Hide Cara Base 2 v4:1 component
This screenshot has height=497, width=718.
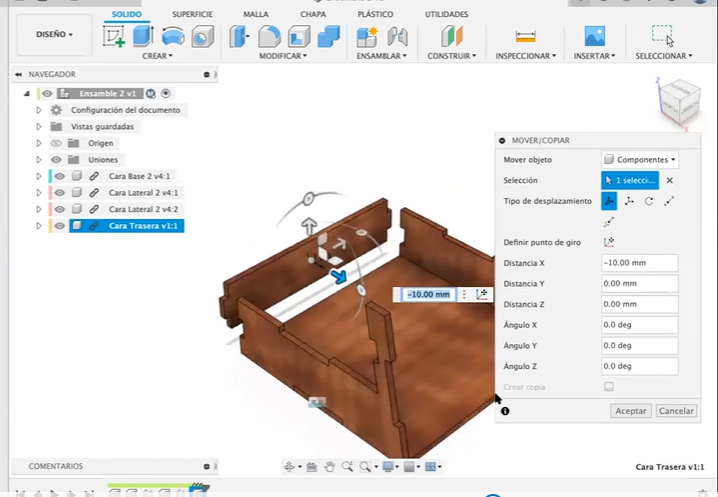[x=60, y=176]
